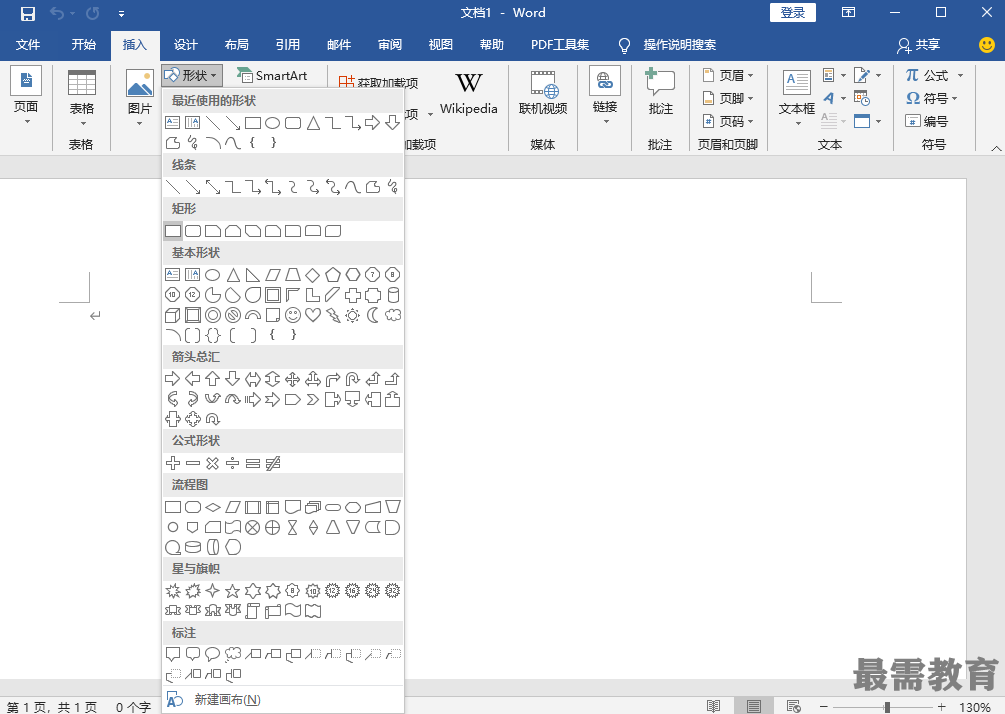Select the plus sign equation shape

[172, 463]
